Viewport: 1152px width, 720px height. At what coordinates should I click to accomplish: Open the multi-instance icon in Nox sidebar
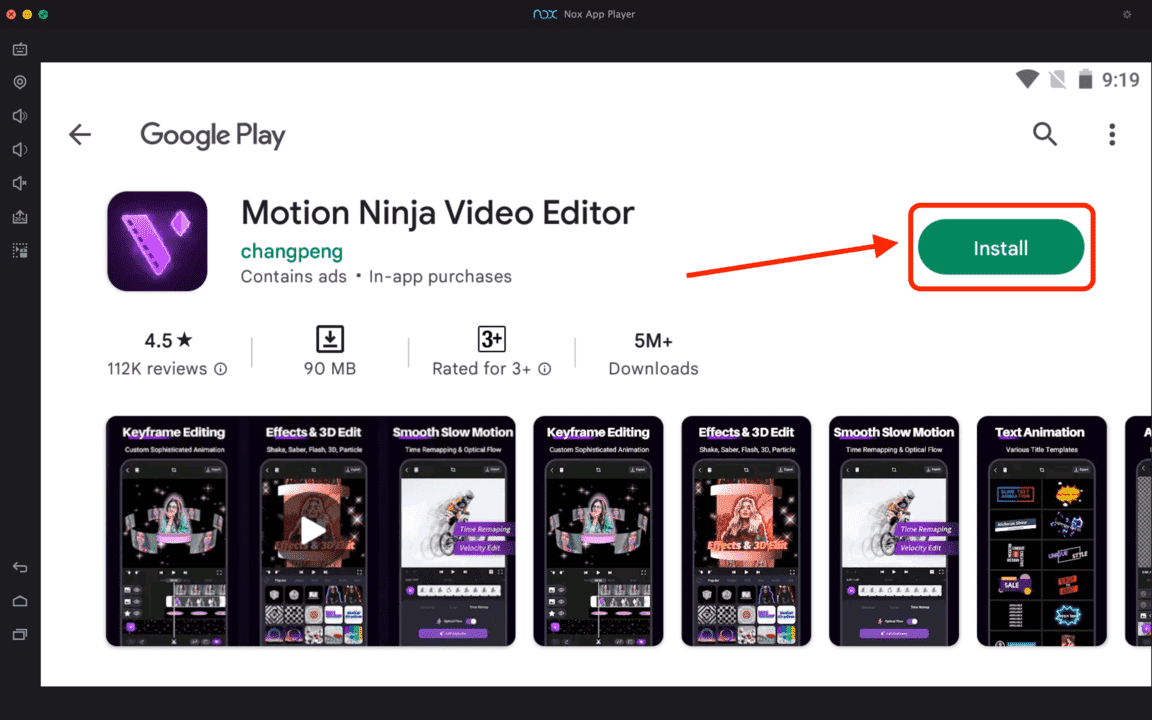20,251
